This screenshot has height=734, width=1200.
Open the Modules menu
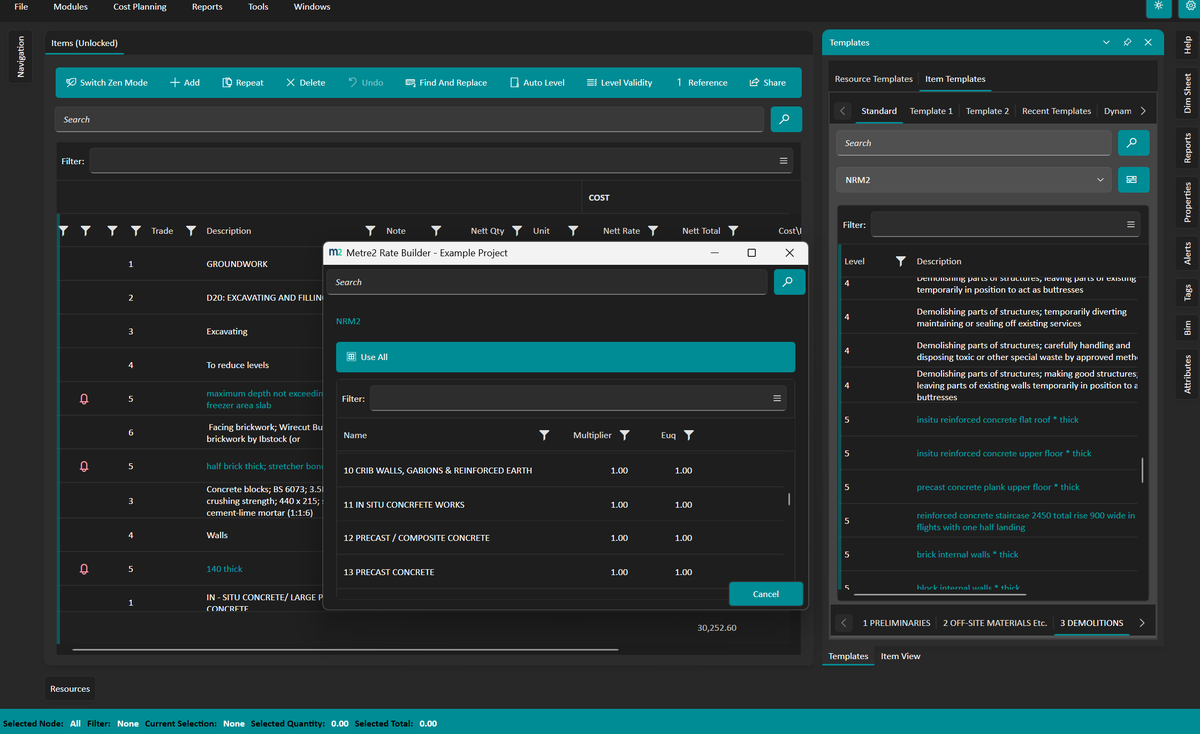click(70, 7)
